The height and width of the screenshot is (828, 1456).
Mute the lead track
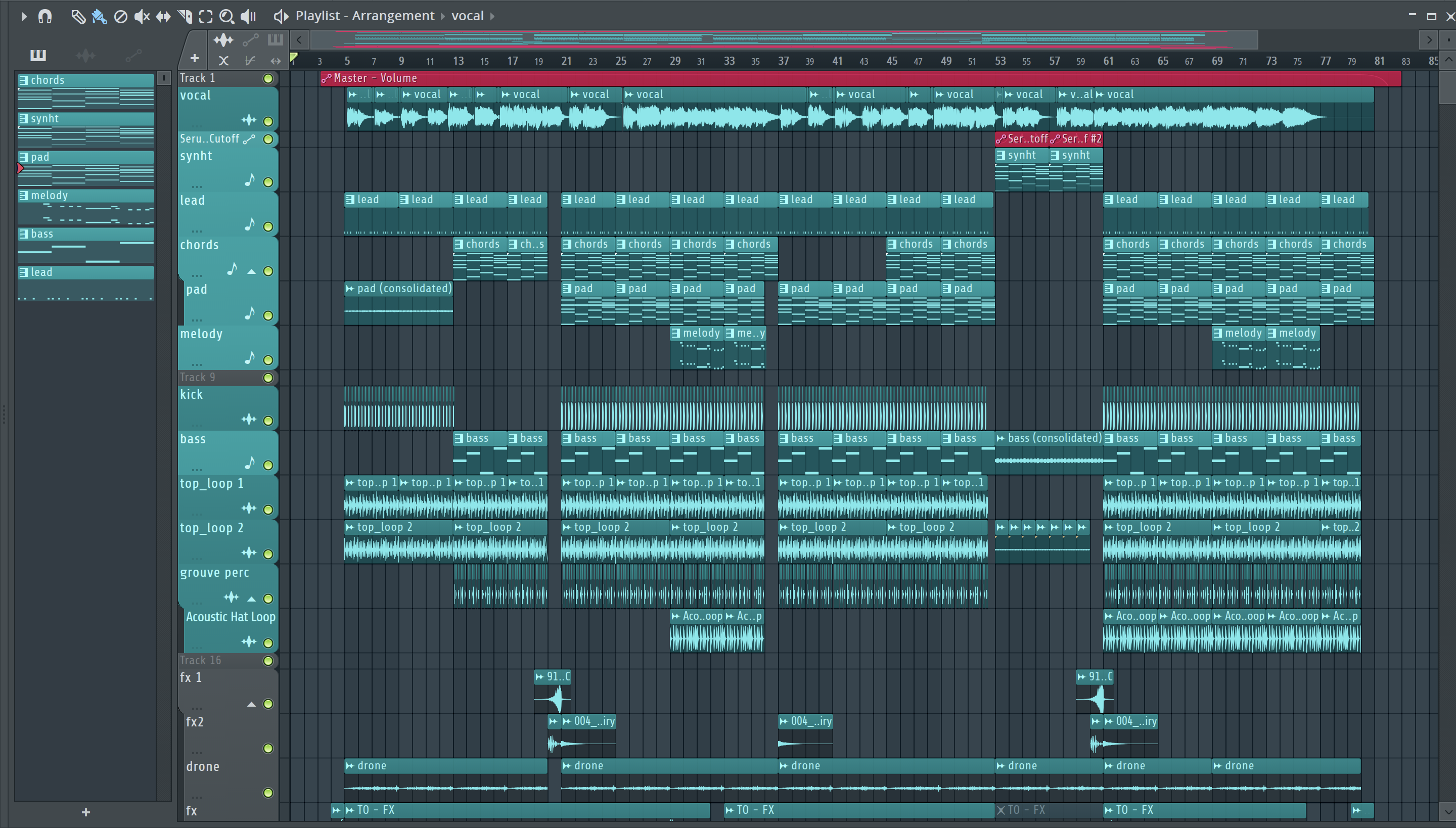(x=268, y=226)
